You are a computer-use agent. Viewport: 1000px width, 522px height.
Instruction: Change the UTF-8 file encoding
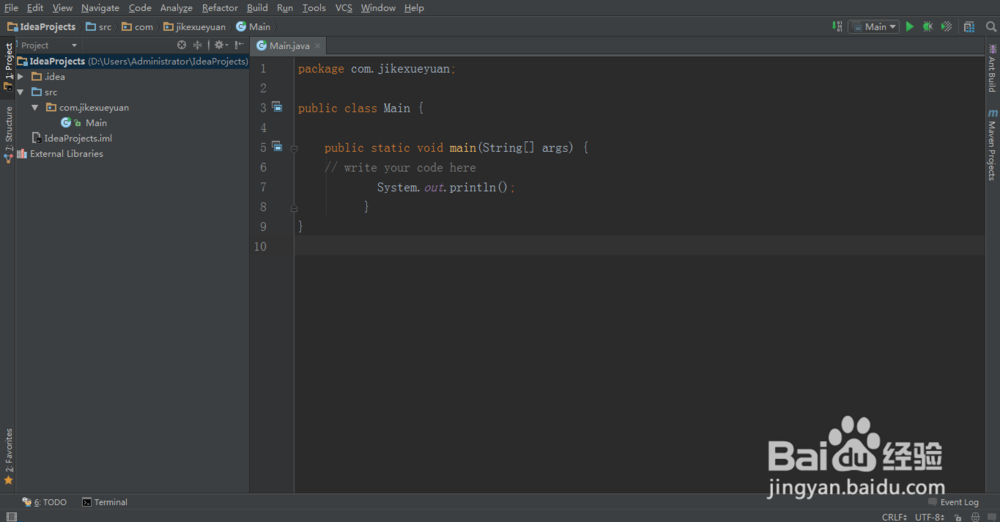coord(930,517)
